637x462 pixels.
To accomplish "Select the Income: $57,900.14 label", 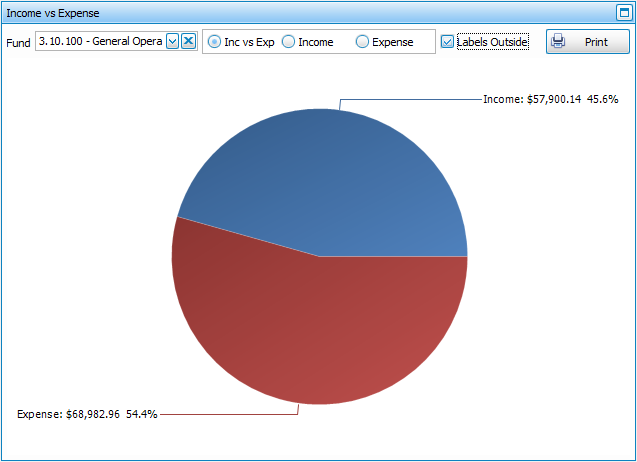I will [550, 99].
